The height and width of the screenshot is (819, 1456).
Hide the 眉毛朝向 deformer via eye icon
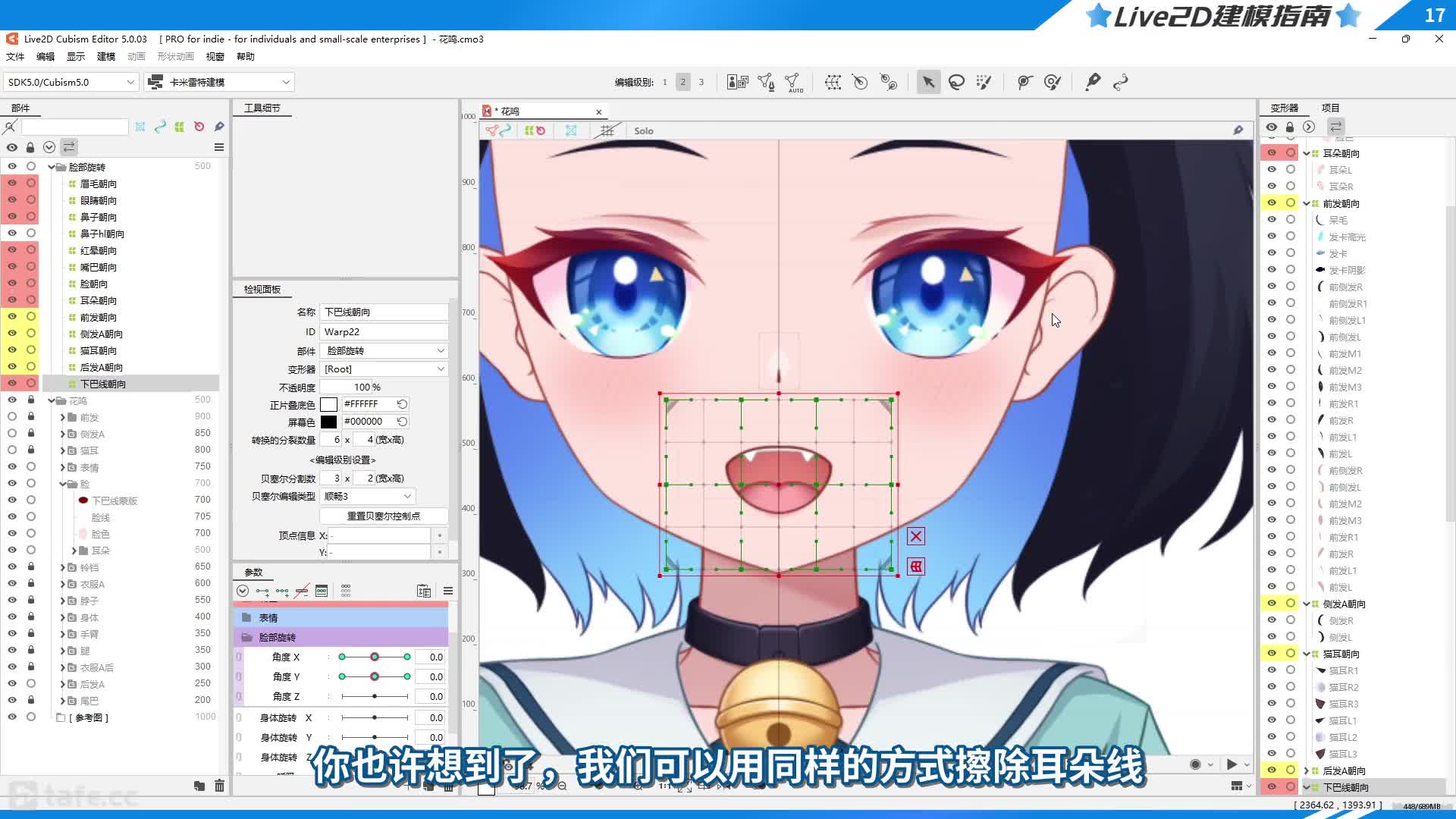coord(12,183)
